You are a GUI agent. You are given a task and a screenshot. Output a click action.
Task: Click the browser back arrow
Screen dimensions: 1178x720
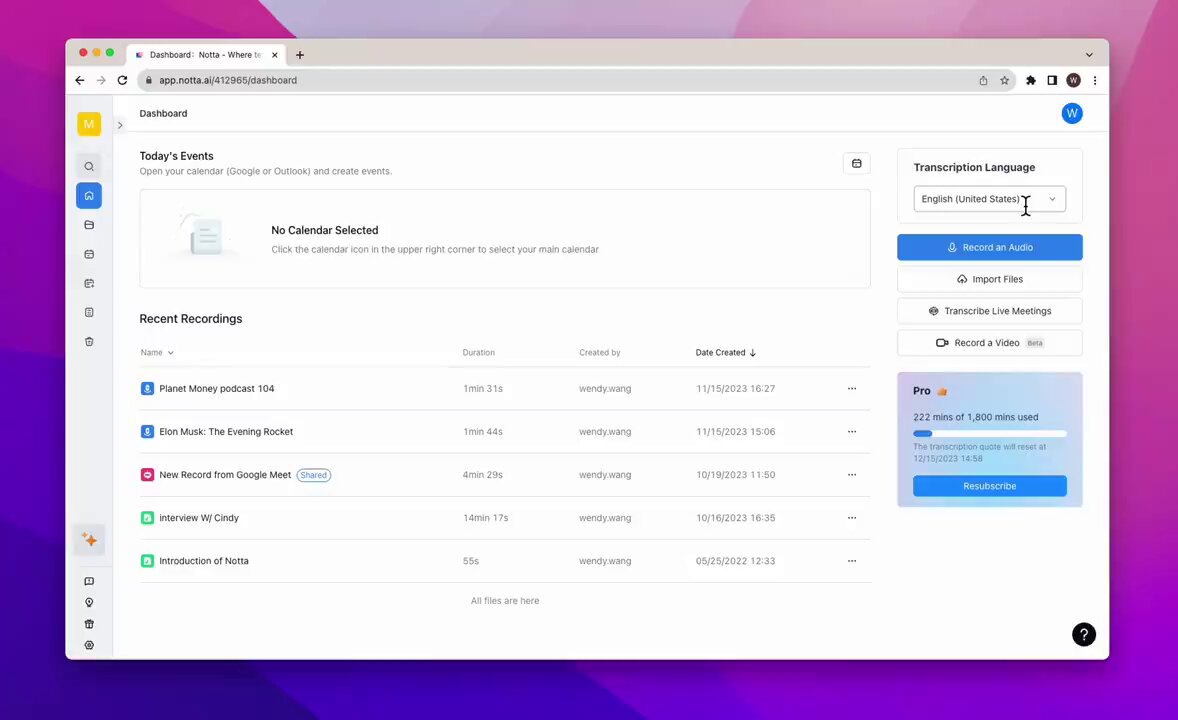coord(80,80)
